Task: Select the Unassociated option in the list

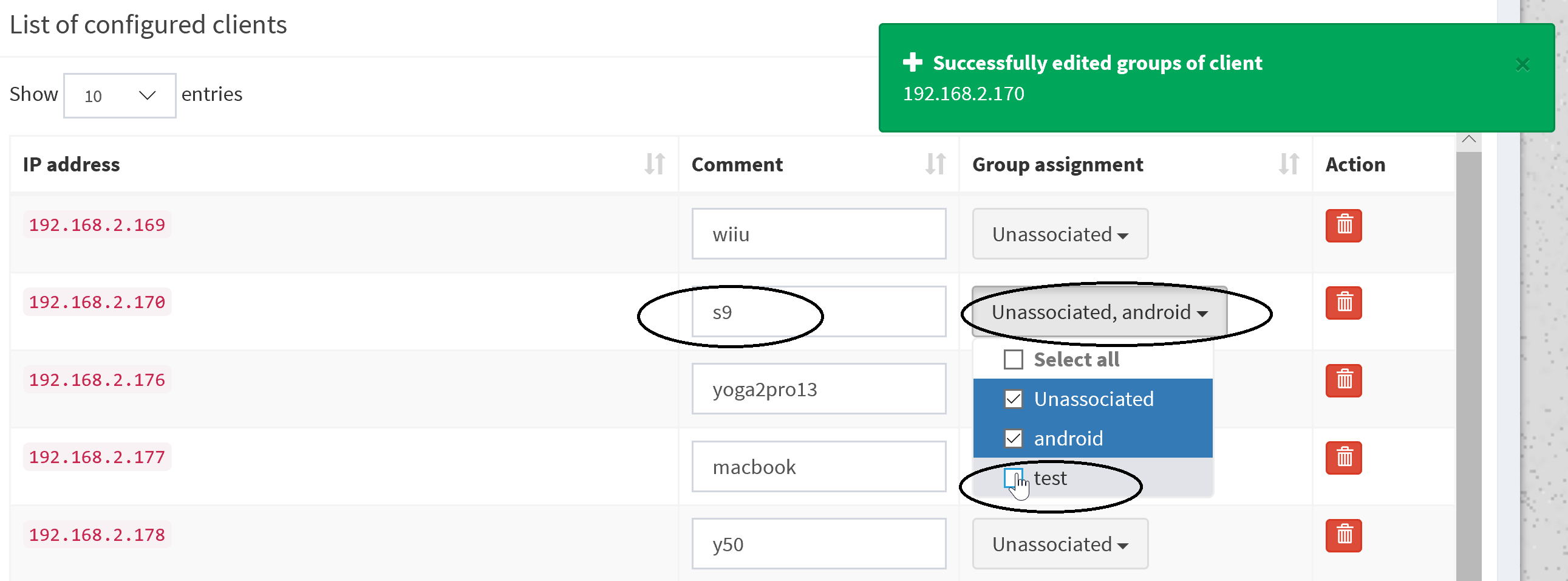Action: coord(1094,399)
